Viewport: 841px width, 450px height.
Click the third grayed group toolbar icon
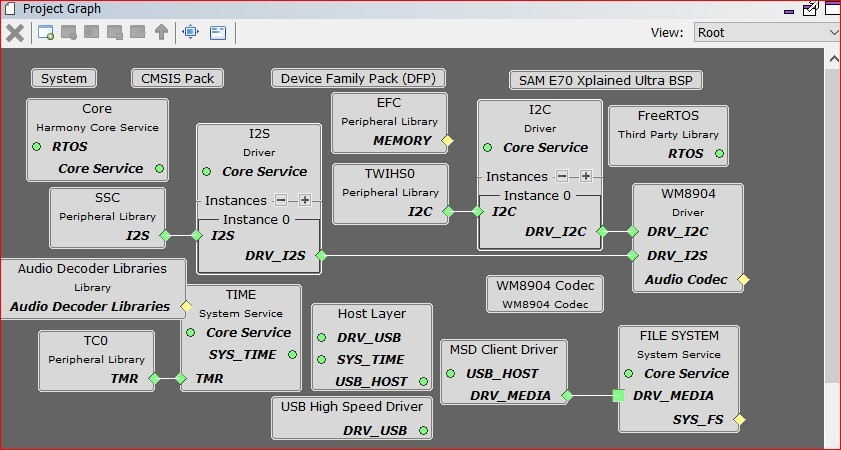tap(92, 33)
